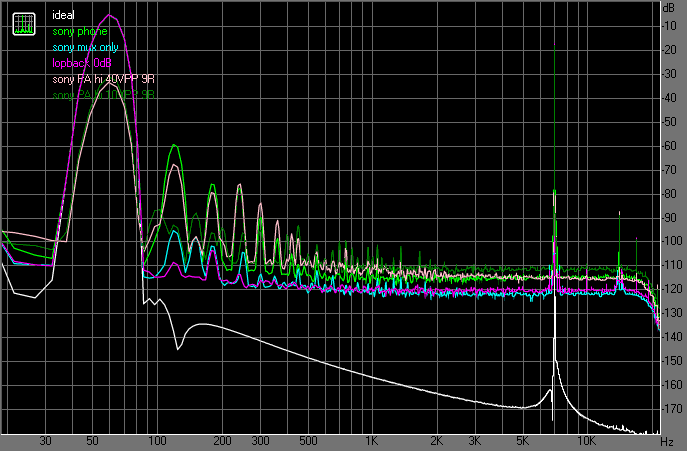The image size is (687, 451).
Task: Click the 5K frequency axis label
Action: tap(522, 440)
